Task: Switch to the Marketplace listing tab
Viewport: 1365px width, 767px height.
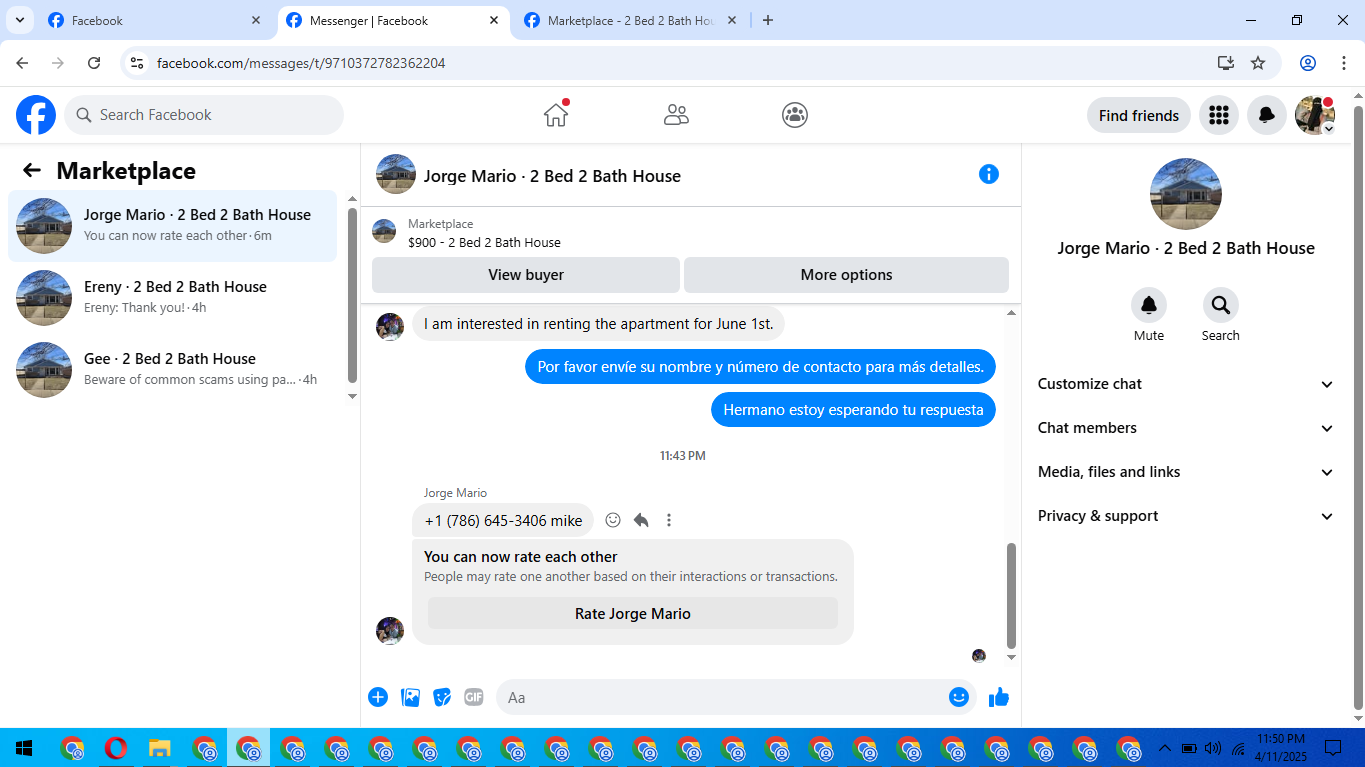Action: (x=630, y=20)
